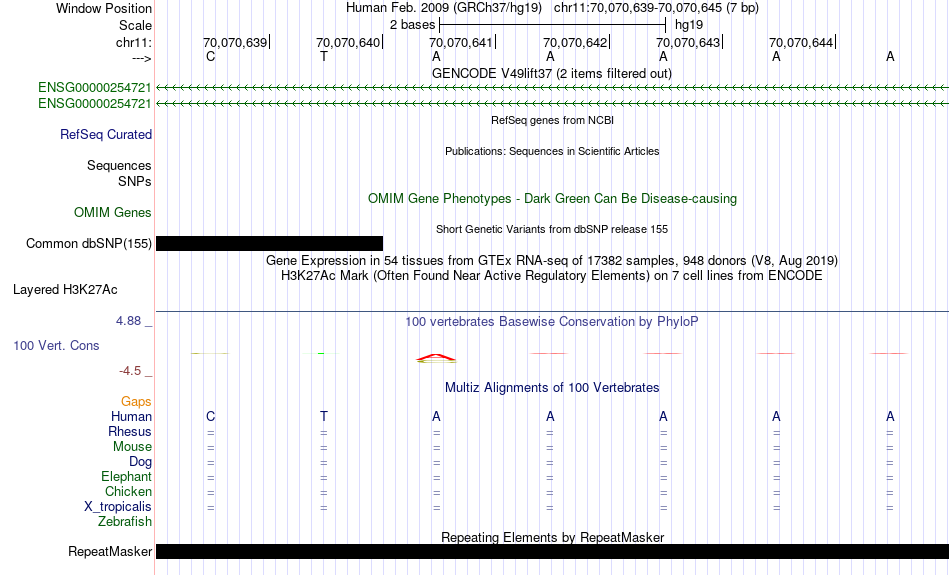The height and width of the screenshot is (575, 950).
Task: Click the GTEx Gene Expression track title
Action: [x=552, y=261]
